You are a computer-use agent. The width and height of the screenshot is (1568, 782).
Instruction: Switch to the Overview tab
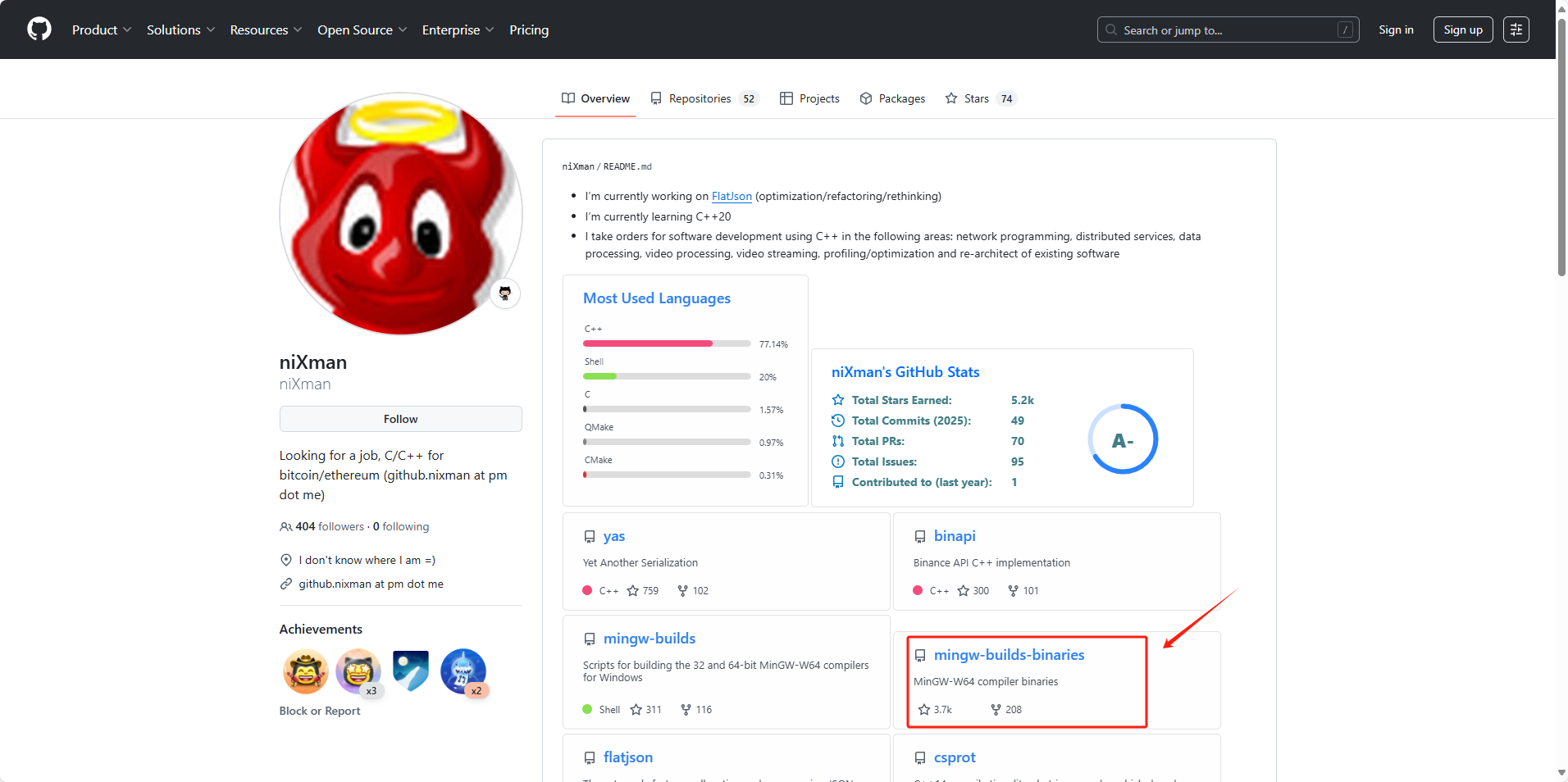pyautogui.click(x=595, y=98)
